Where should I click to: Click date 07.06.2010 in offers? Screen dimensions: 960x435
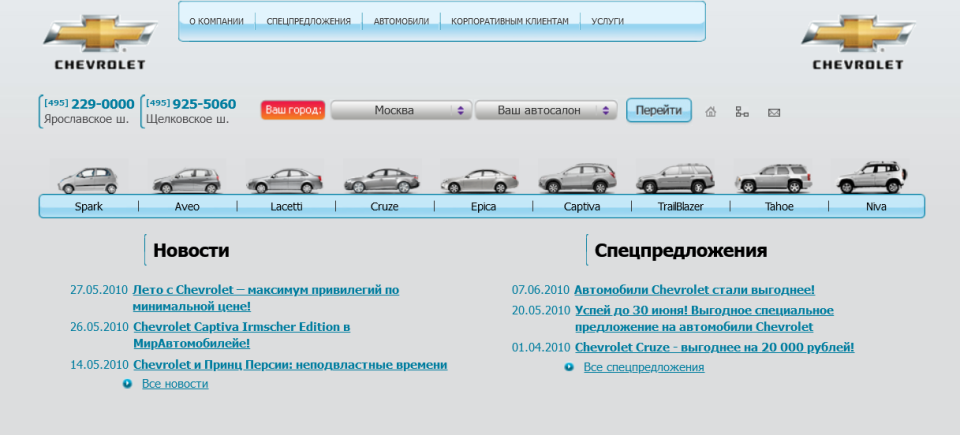click(x=541, y=290)
